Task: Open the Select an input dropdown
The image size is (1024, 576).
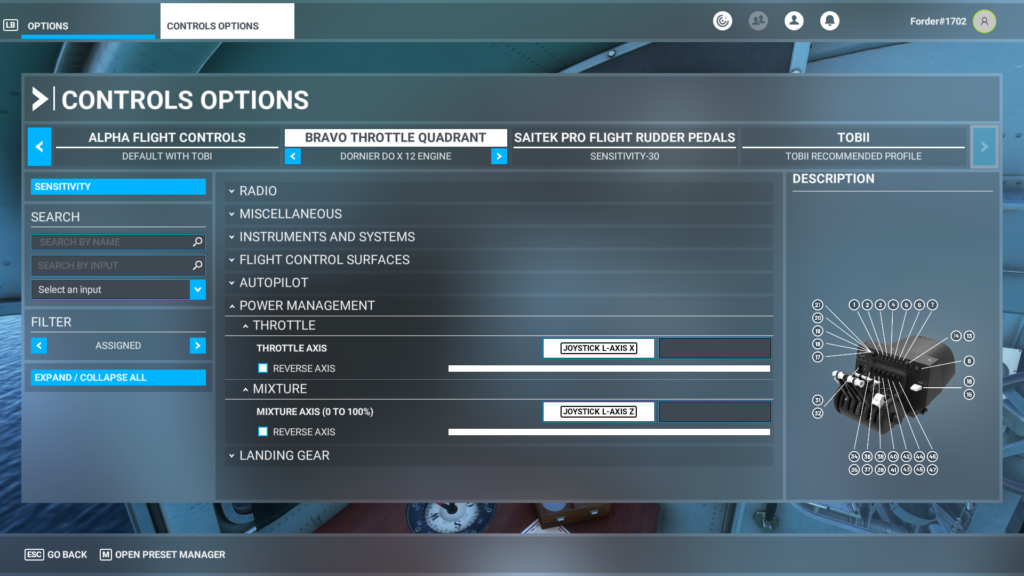Action: click(118, 289)
